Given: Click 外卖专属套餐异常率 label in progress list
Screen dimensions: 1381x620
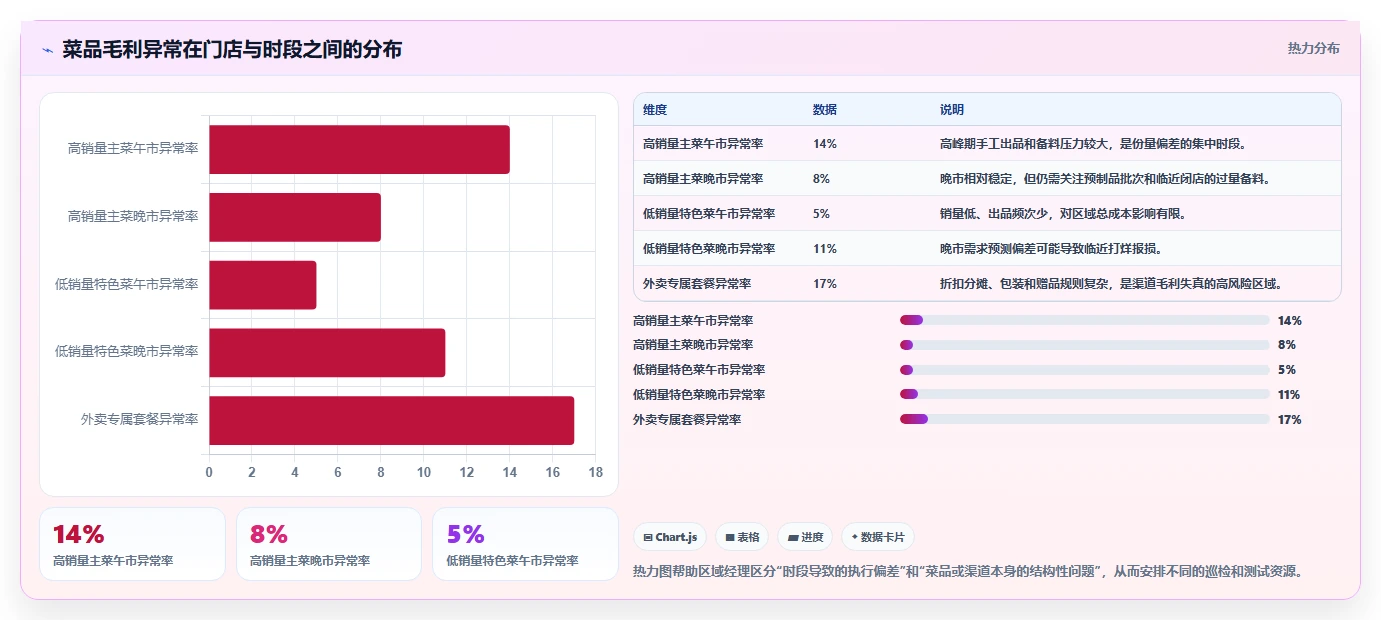Looking at the screenshot, I should tap(687, 419).
